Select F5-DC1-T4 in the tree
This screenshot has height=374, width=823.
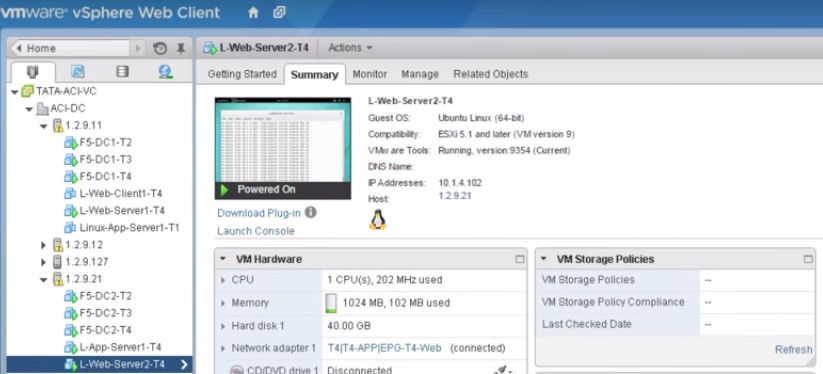coord(105,176)
